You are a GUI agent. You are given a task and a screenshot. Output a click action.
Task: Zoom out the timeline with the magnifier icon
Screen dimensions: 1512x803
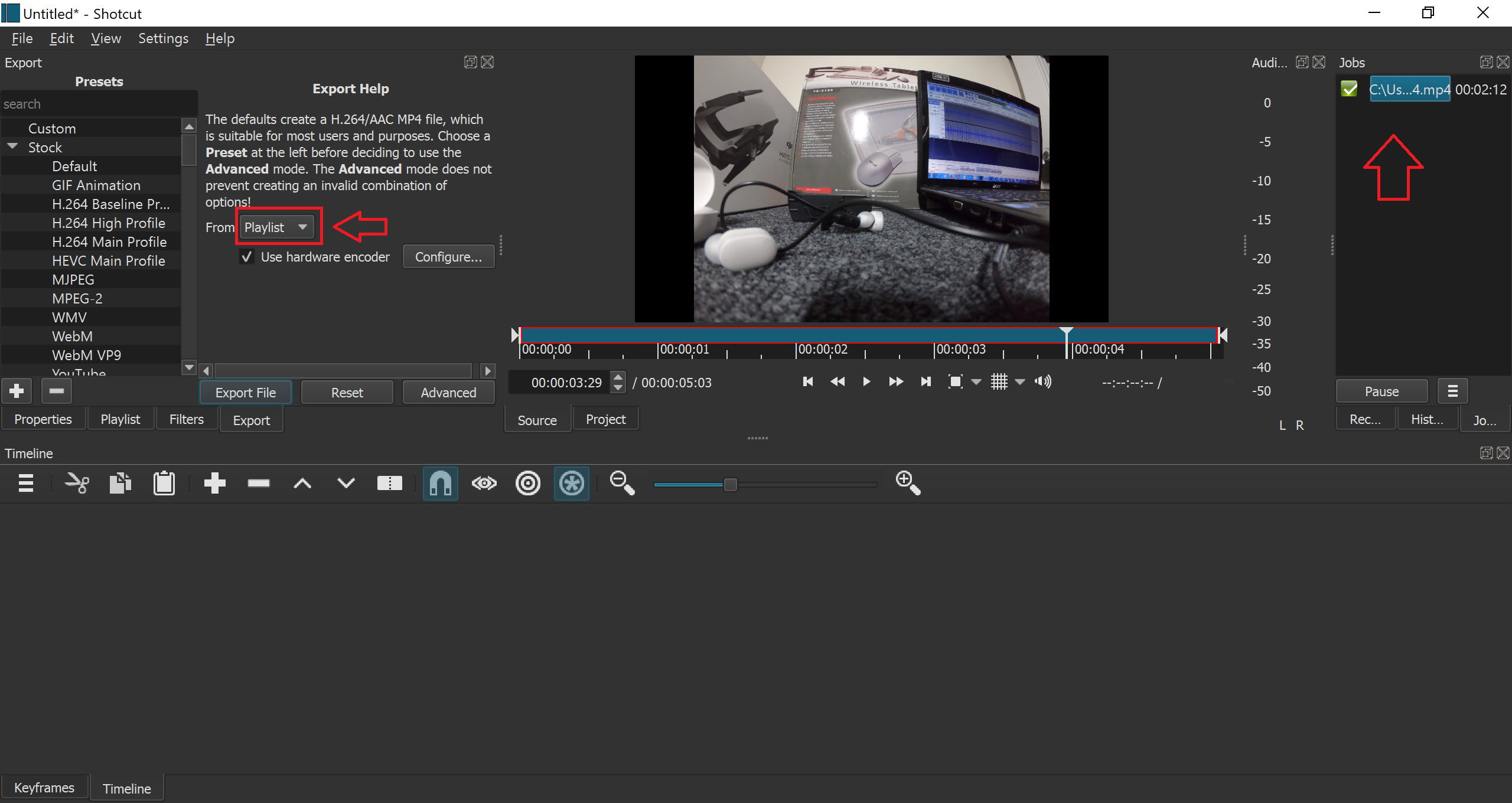pyautogui.click(x=621, y=483)
